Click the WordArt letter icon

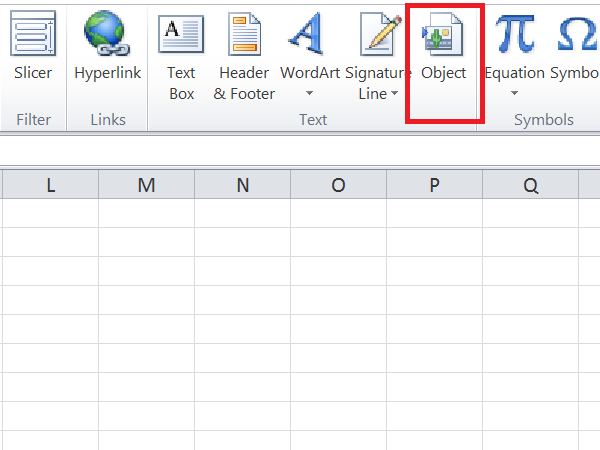tap(309, 33)
